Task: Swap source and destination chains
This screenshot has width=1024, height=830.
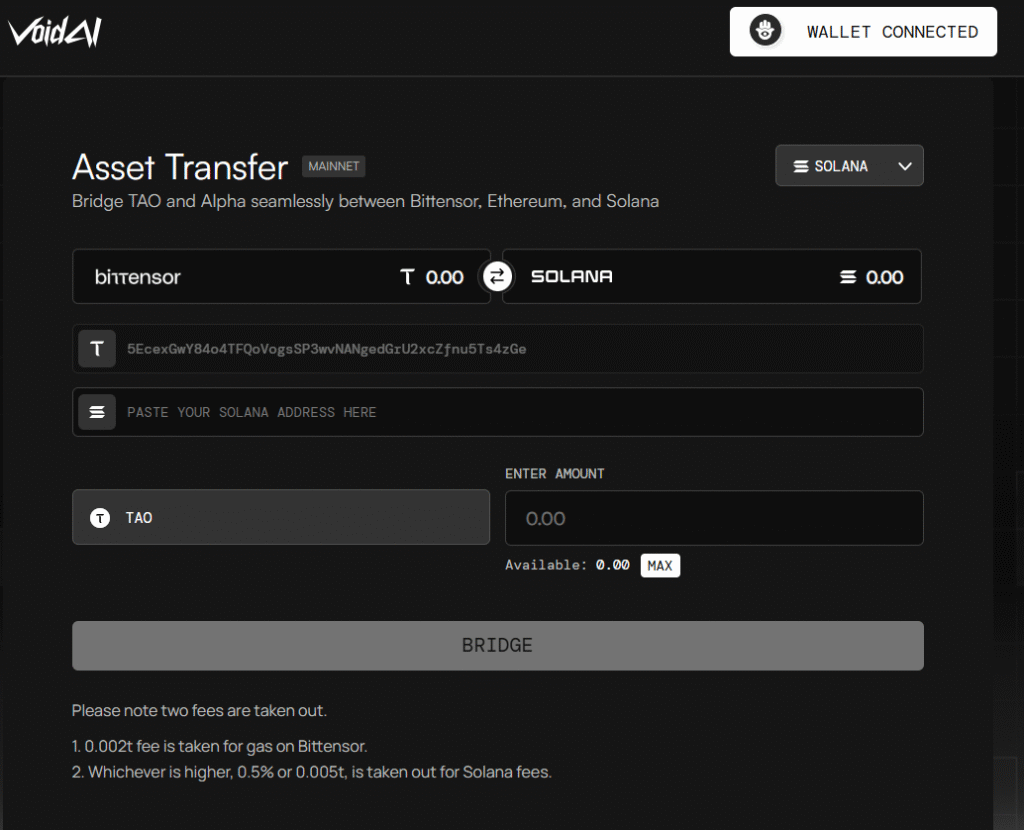Action: click(497, 276)
